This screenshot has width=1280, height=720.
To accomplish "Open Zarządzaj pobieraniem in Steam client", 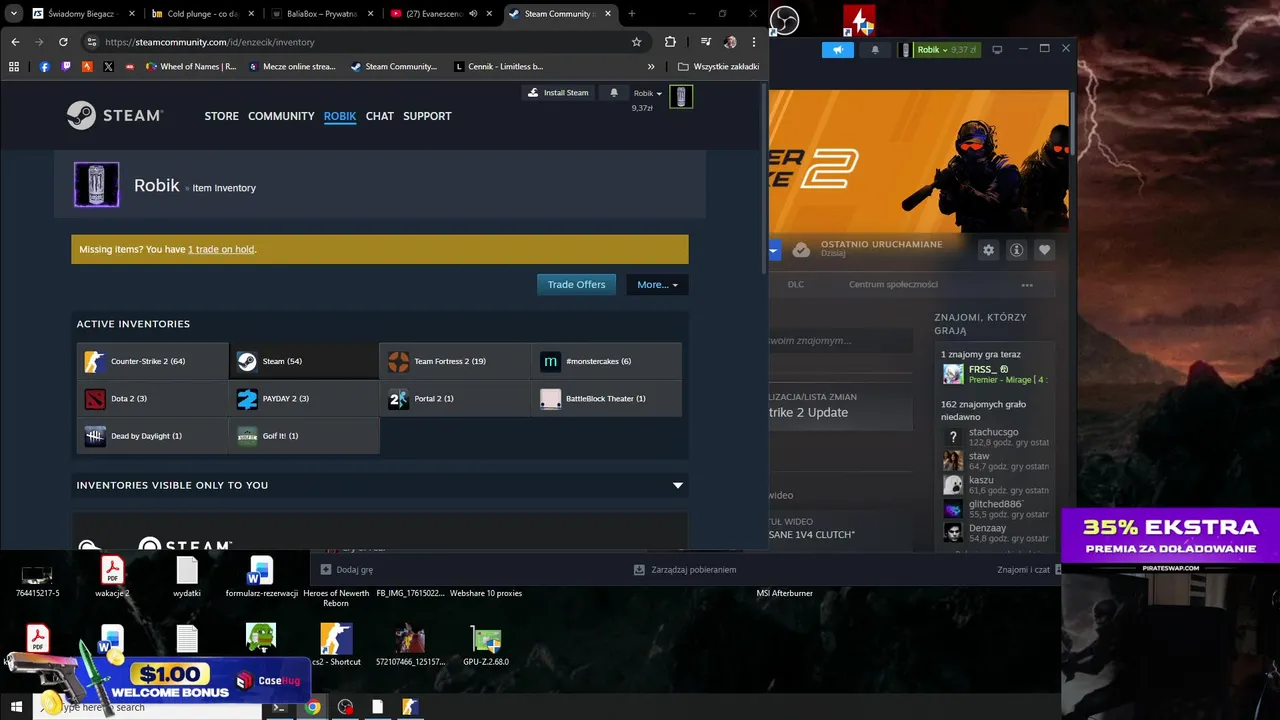I will click(686, 569).
